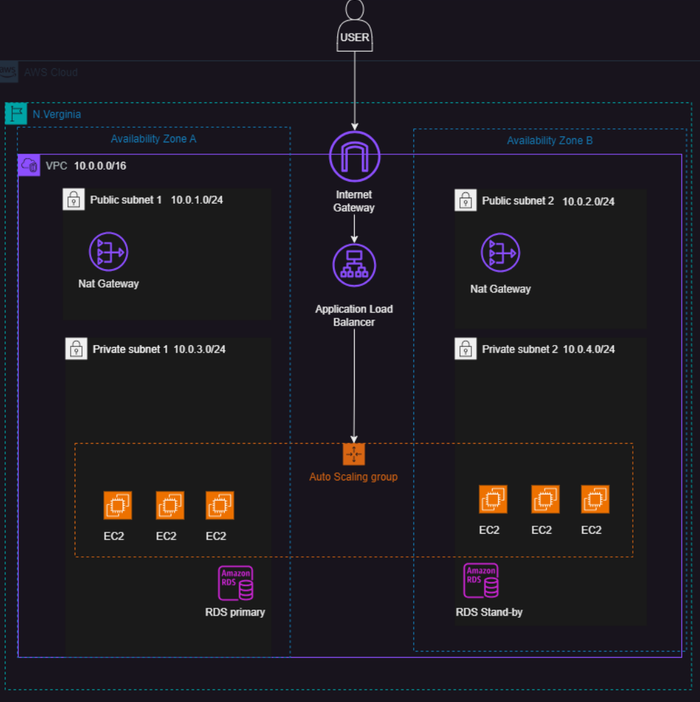Click Nat Gateway icon in Public subnet 1
700x702 pixels.
pyautogui.click(x=108, y=252)
